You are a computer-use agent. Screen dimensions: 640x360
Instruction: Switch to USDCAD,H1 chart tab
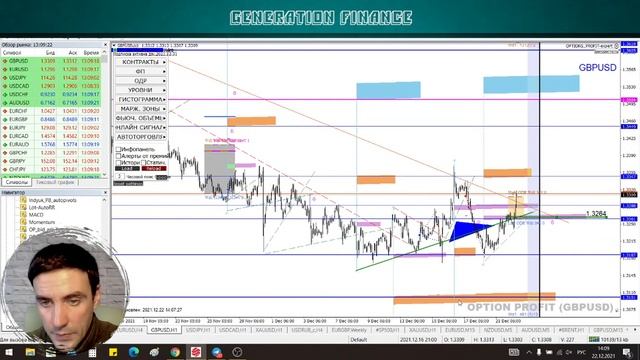point(233,330)
